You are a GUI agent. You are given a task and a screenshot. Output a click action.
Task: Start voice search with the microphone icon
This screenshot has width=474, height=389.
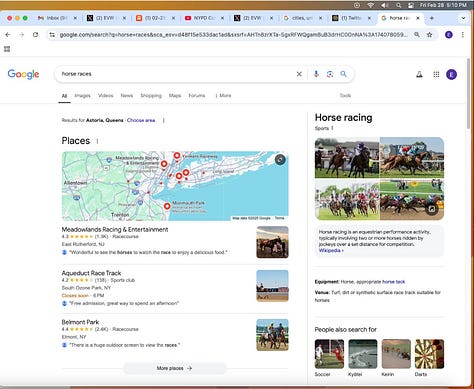[316, 74]
